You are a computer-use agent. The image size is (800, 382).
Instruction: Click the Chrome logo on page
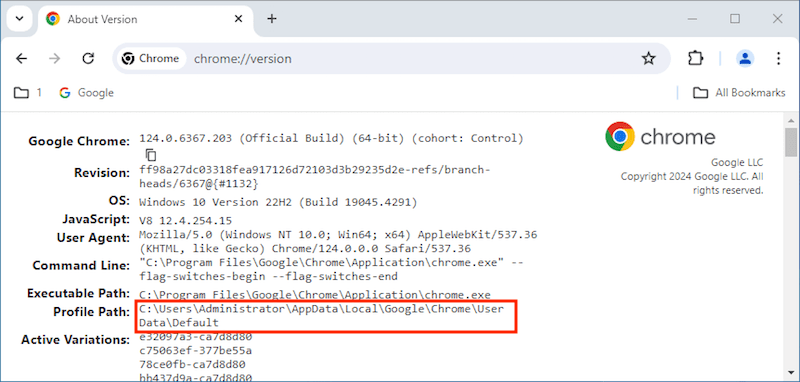660,137
